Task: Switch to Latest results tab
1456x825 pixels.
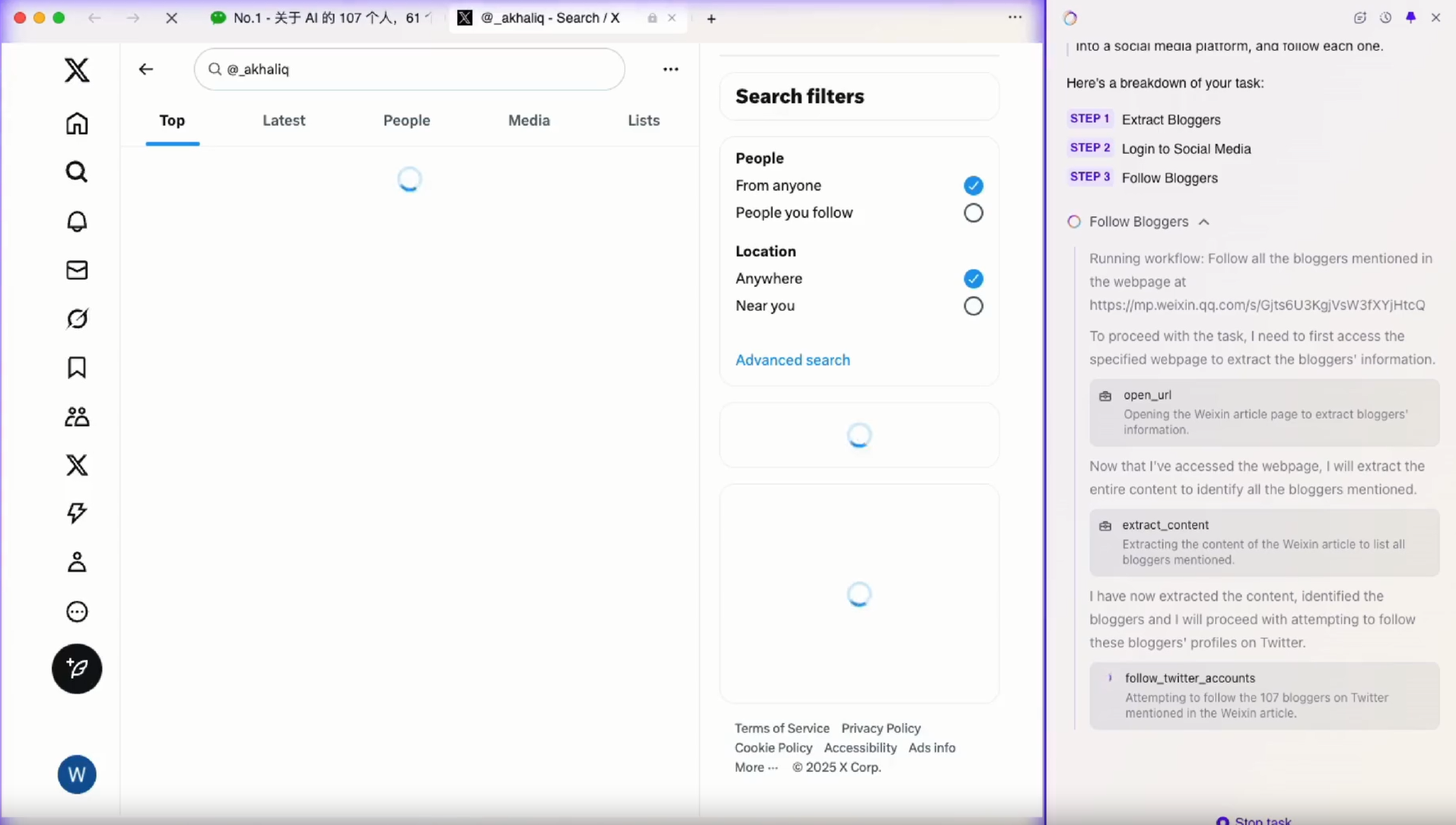Action: pos(284,120)
